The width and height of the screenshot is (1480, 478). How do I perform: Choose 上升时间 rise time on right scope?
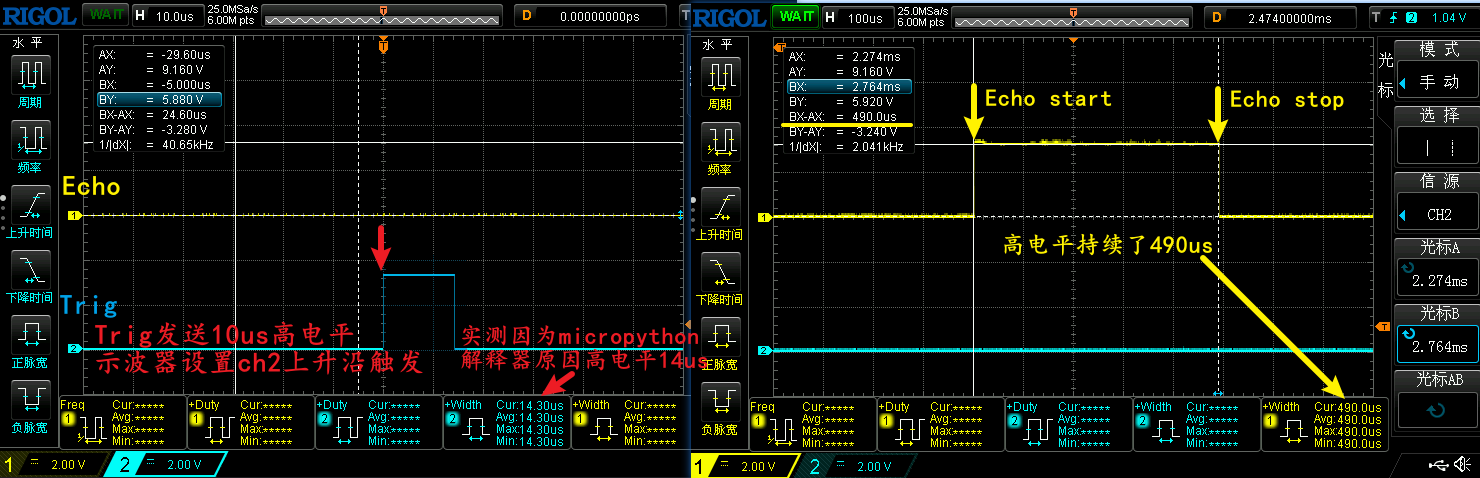coord(722,212)
